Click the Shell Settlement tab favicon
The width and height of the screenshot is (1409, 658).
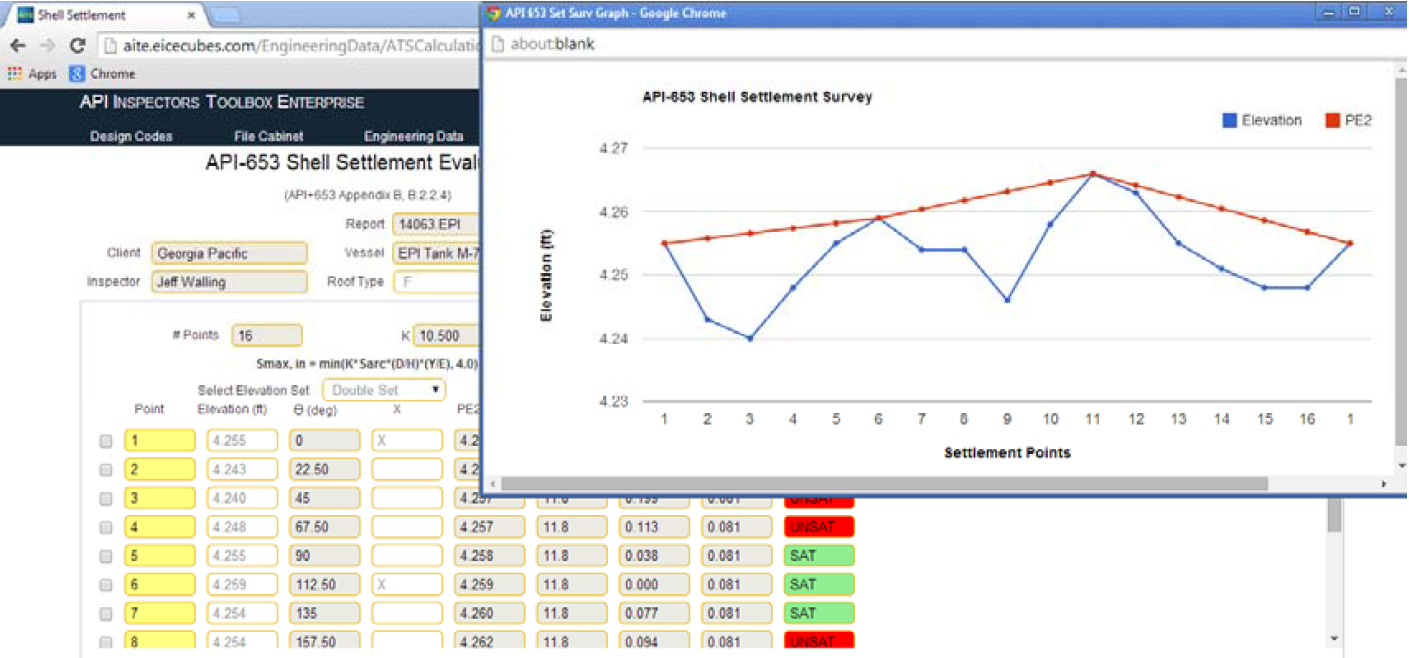25,15
